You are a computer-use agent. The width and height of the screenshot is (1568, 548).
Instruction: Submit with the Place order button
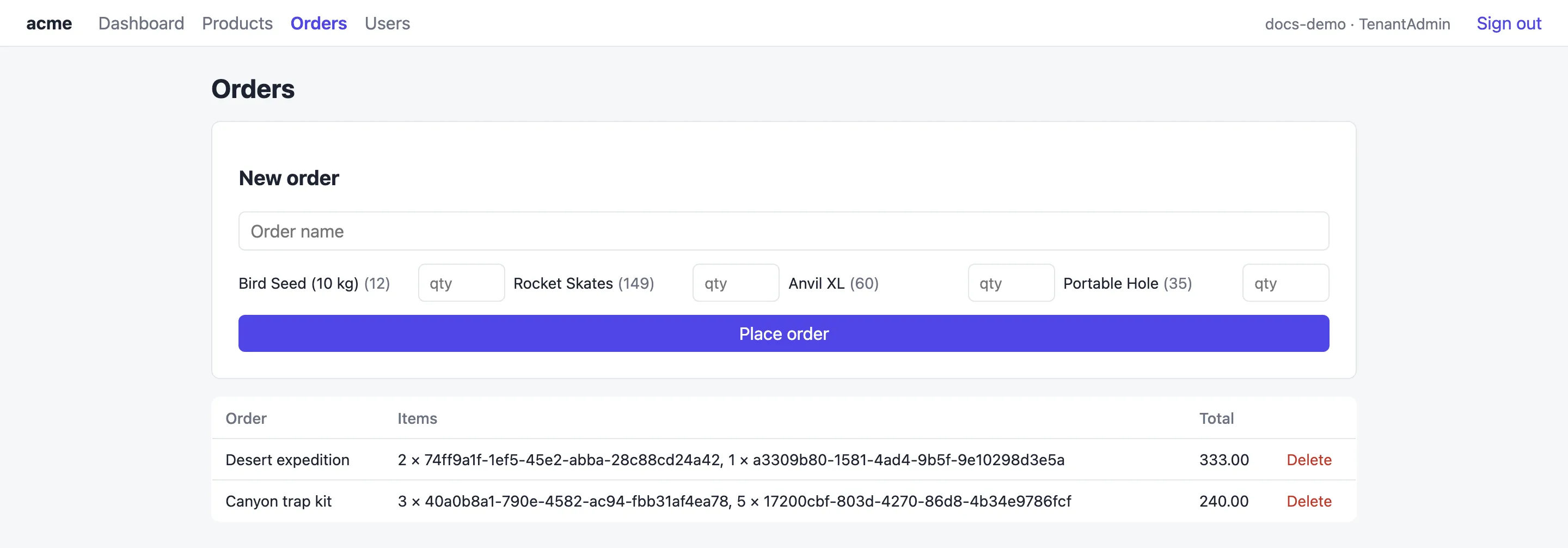click(783, 333)
